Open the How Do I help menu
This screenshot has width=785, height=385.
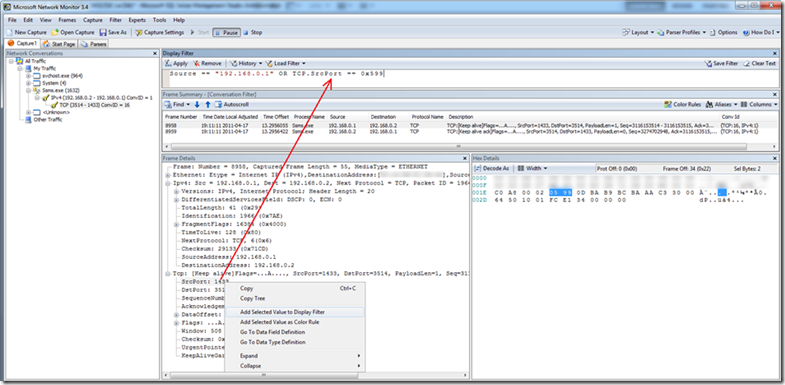click(760, 33)
